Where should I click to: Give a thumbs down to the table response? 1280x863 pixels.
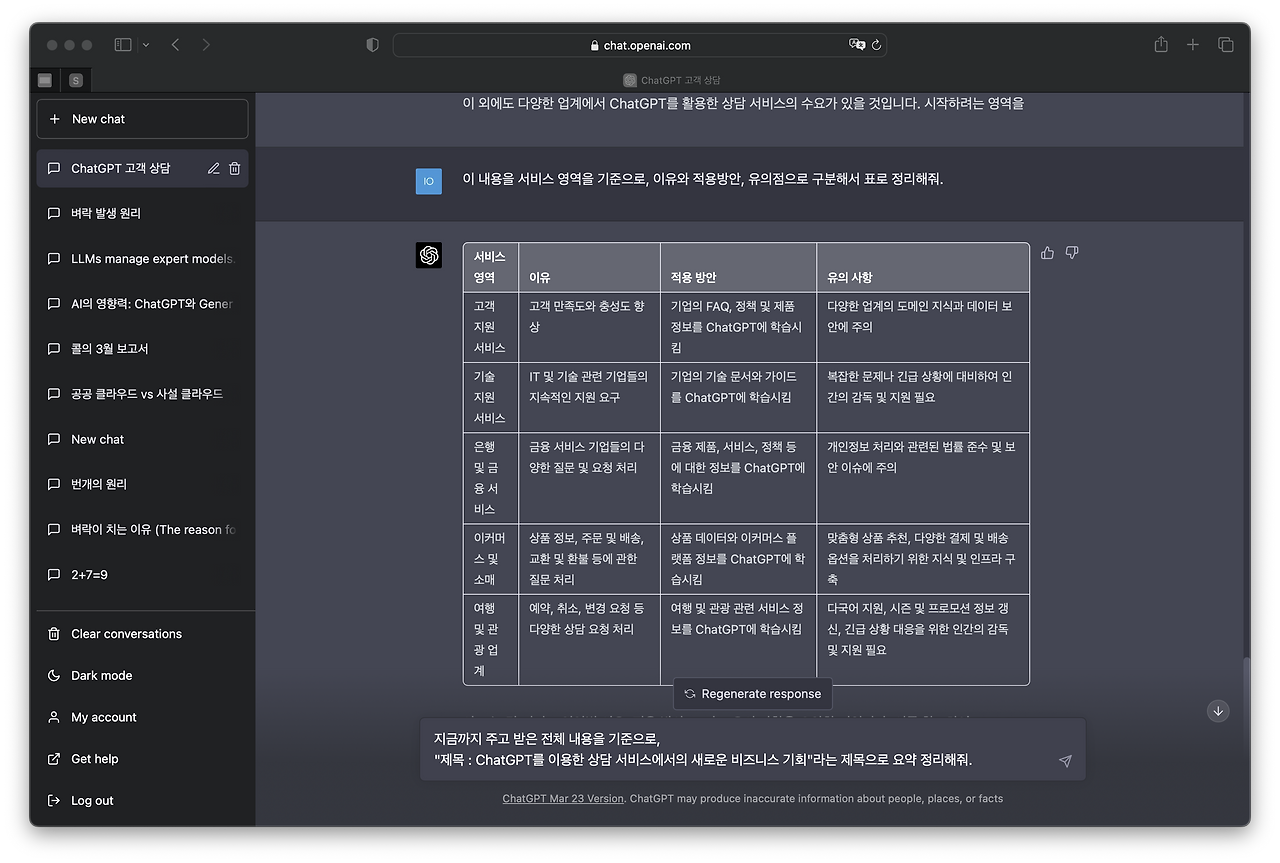(x=1071, y=253)
